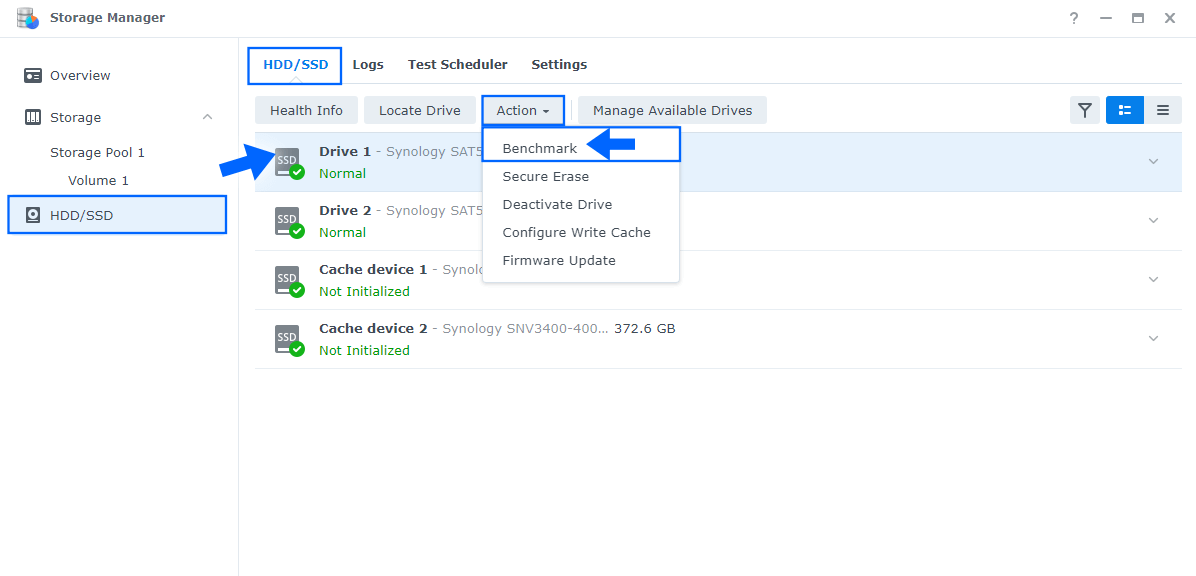
Task: Select the HDD/SSD tab
Action: click(295, 66)
